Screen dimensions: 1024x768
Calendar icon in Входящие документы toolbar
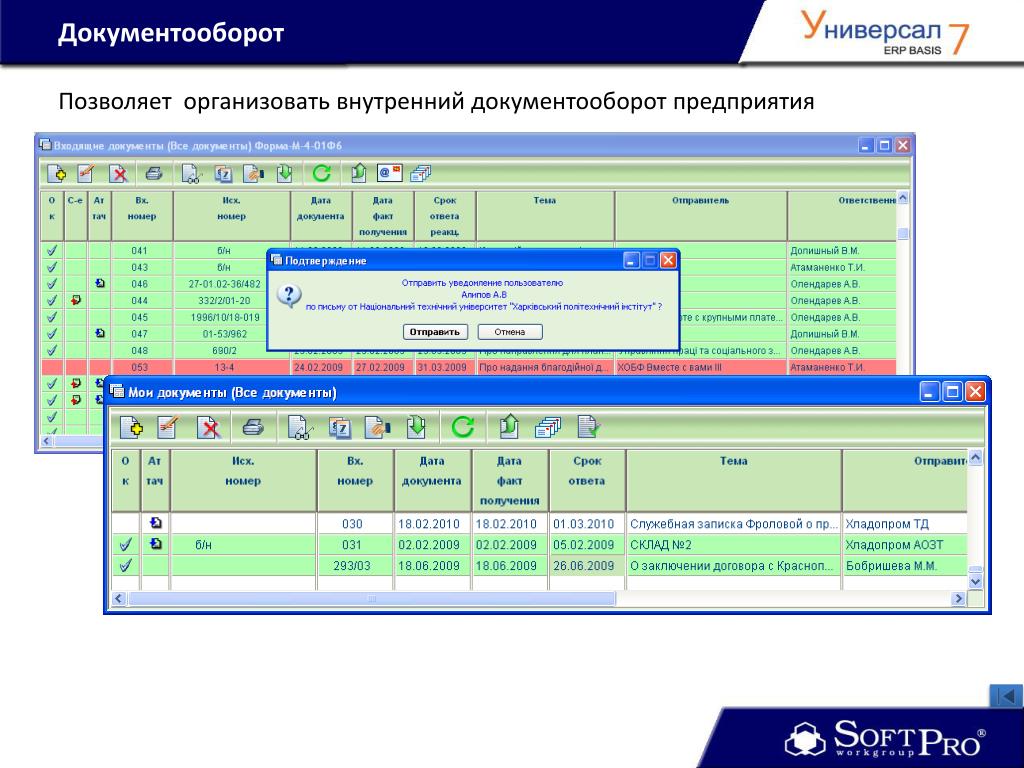tap(223, 174)
